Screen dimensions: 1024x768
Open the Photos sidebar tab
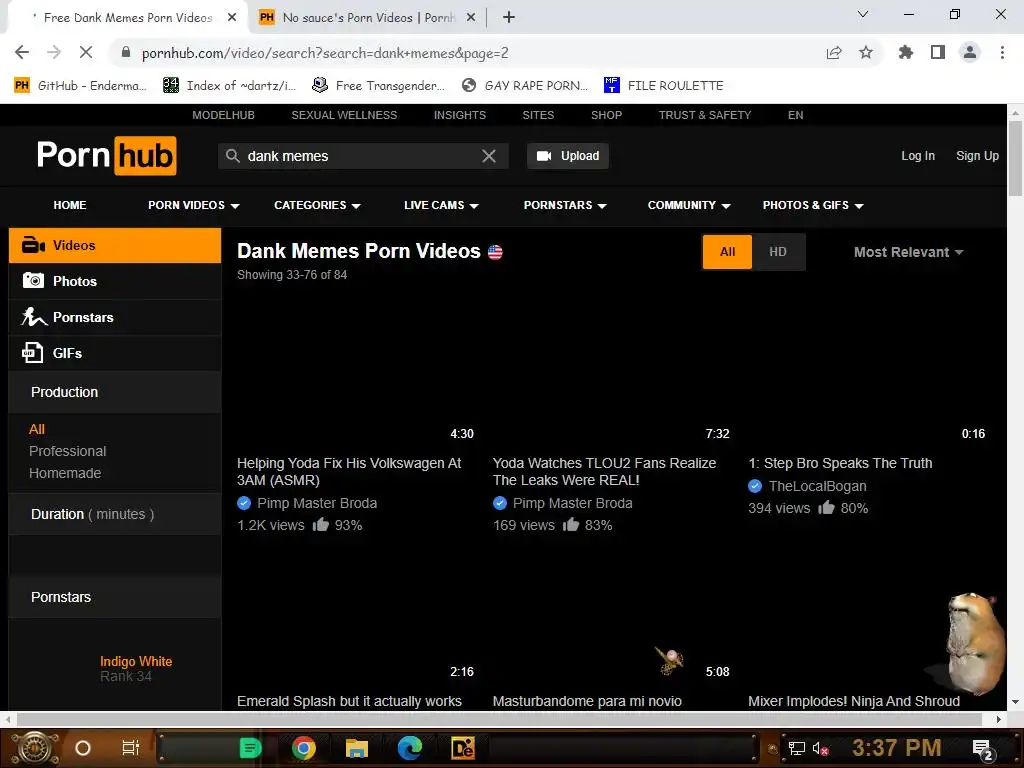tap(115, 281)
